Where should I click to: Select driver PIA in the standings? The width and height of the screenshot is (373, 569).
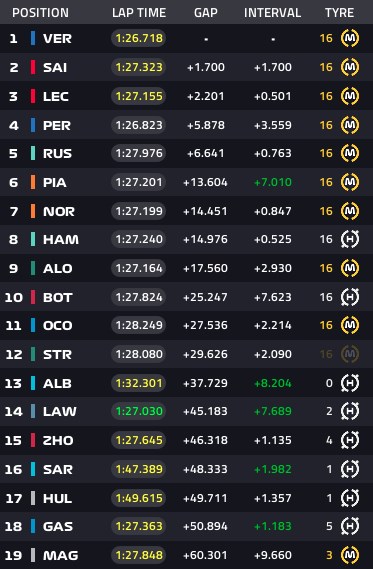click(x=54, y=182)
